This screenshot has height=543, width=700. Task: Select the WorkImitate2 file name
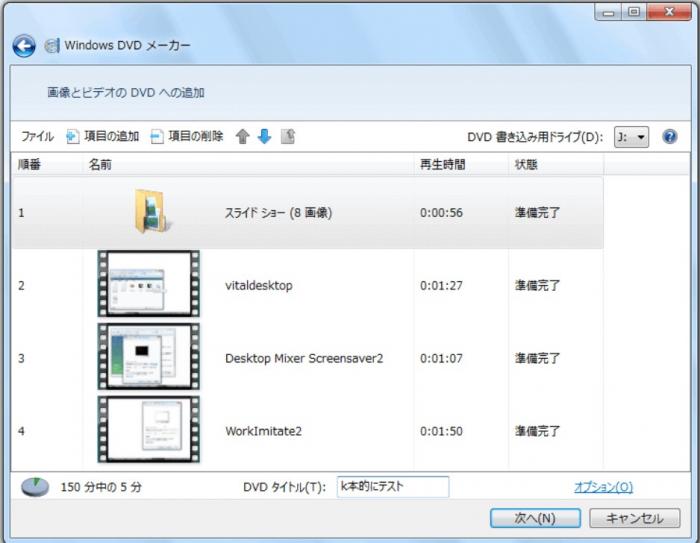click(263, 431)
